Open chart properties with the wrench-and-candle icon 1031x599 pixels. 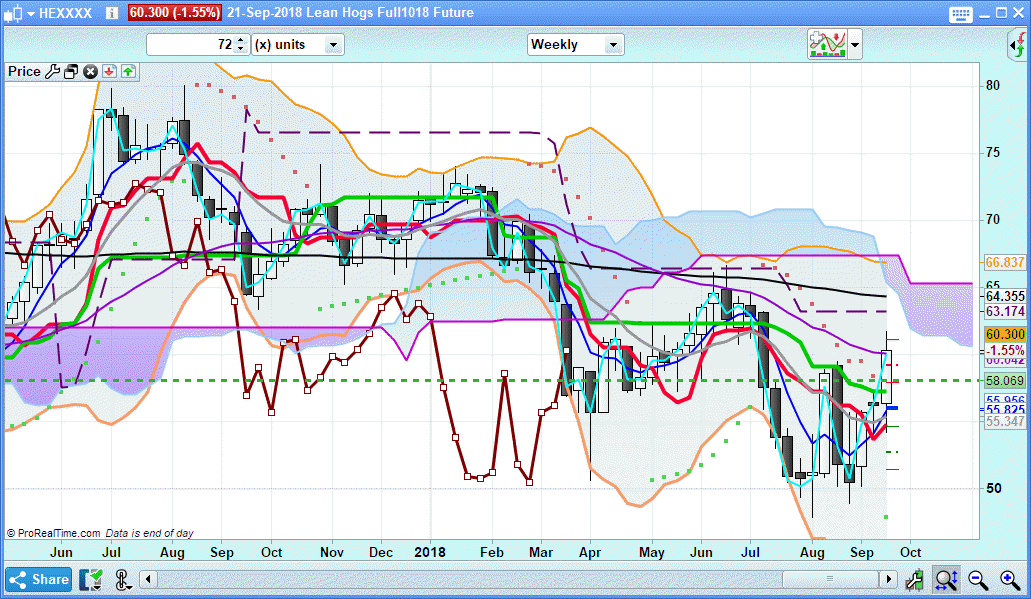(x=915, y=579)
